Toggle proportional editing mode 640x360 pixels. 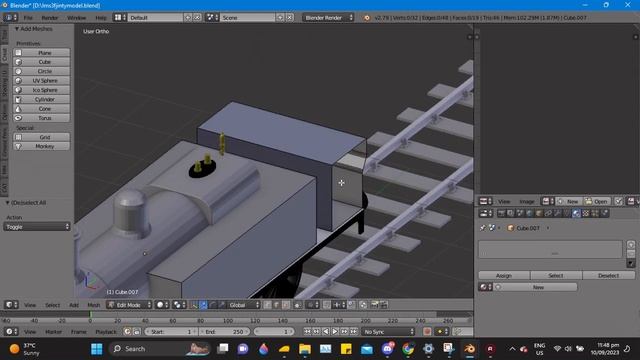[312, 305]
